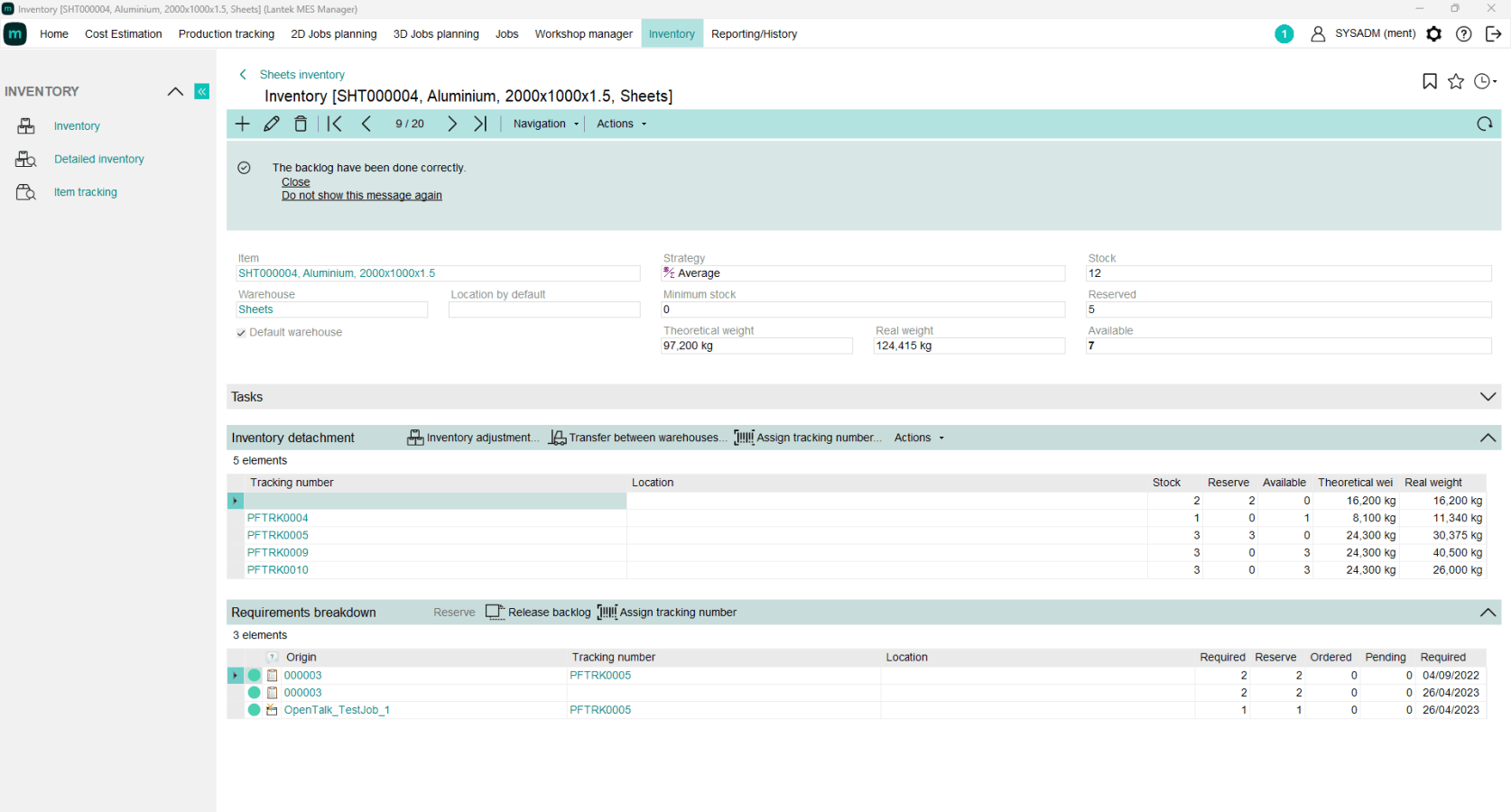1511x812 pixels.
Task: Toggle the Default warehouse checkbox
Action: pos(241,333)
